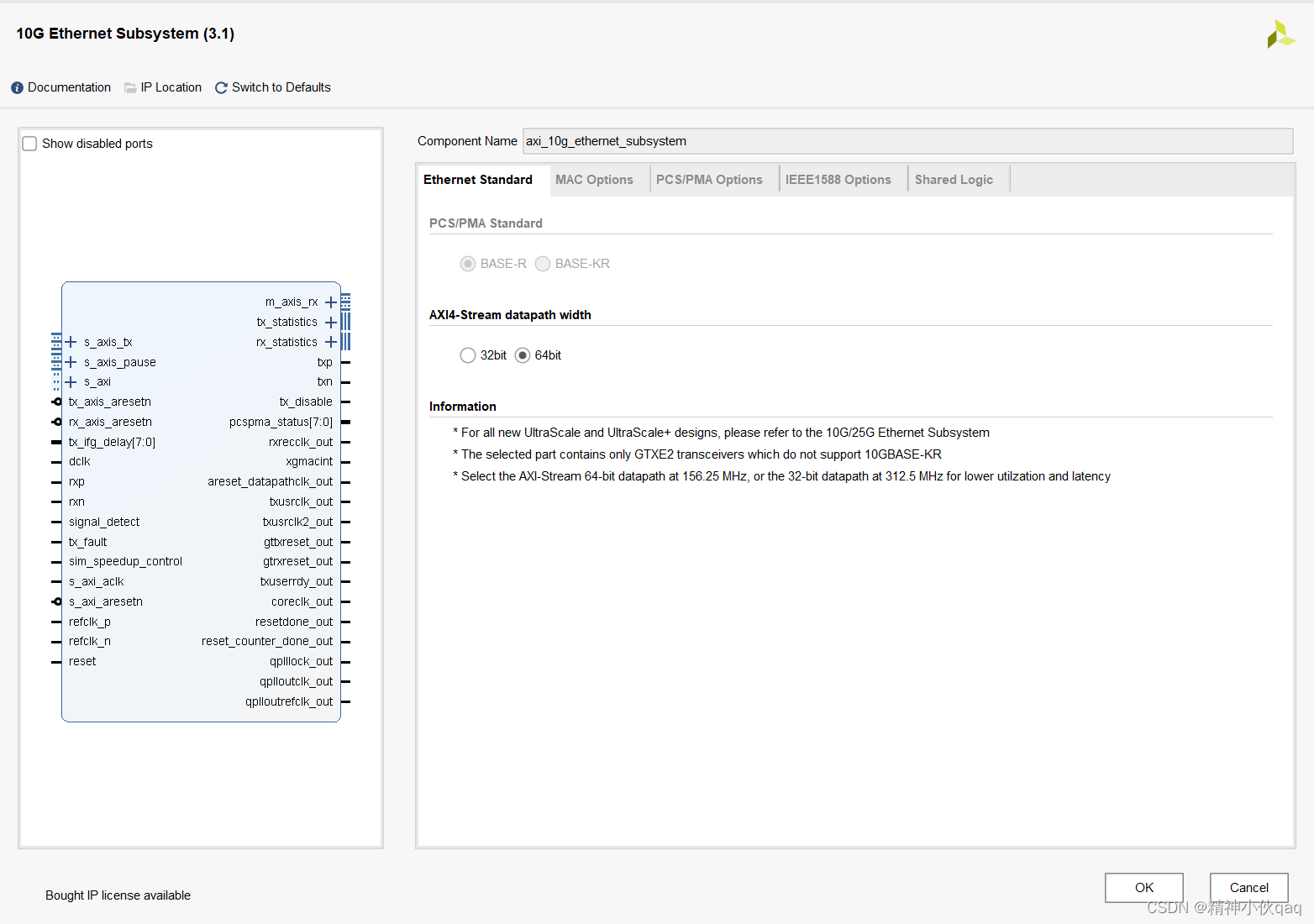
Task: Expand the tx_statistics port plus icon
Action: tap(331, 323)
